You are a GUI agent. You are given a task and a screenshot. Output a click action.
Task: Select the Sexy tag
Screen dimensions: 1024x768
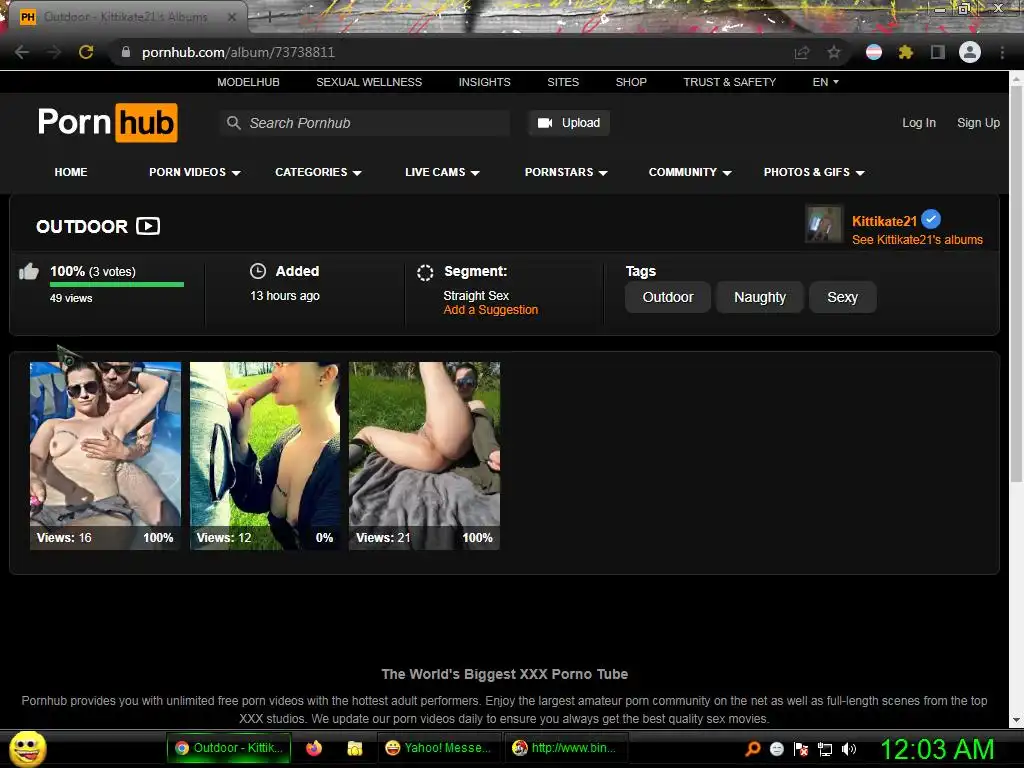click(x=842, y=297)
